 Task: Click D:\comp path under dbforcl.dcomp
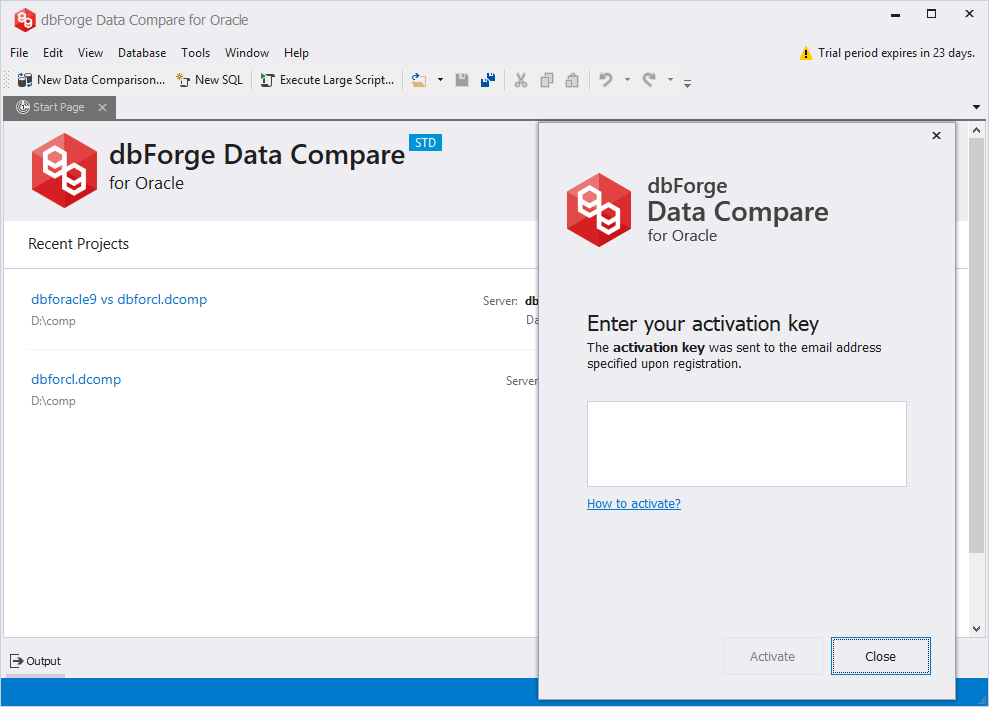(53, 401)
